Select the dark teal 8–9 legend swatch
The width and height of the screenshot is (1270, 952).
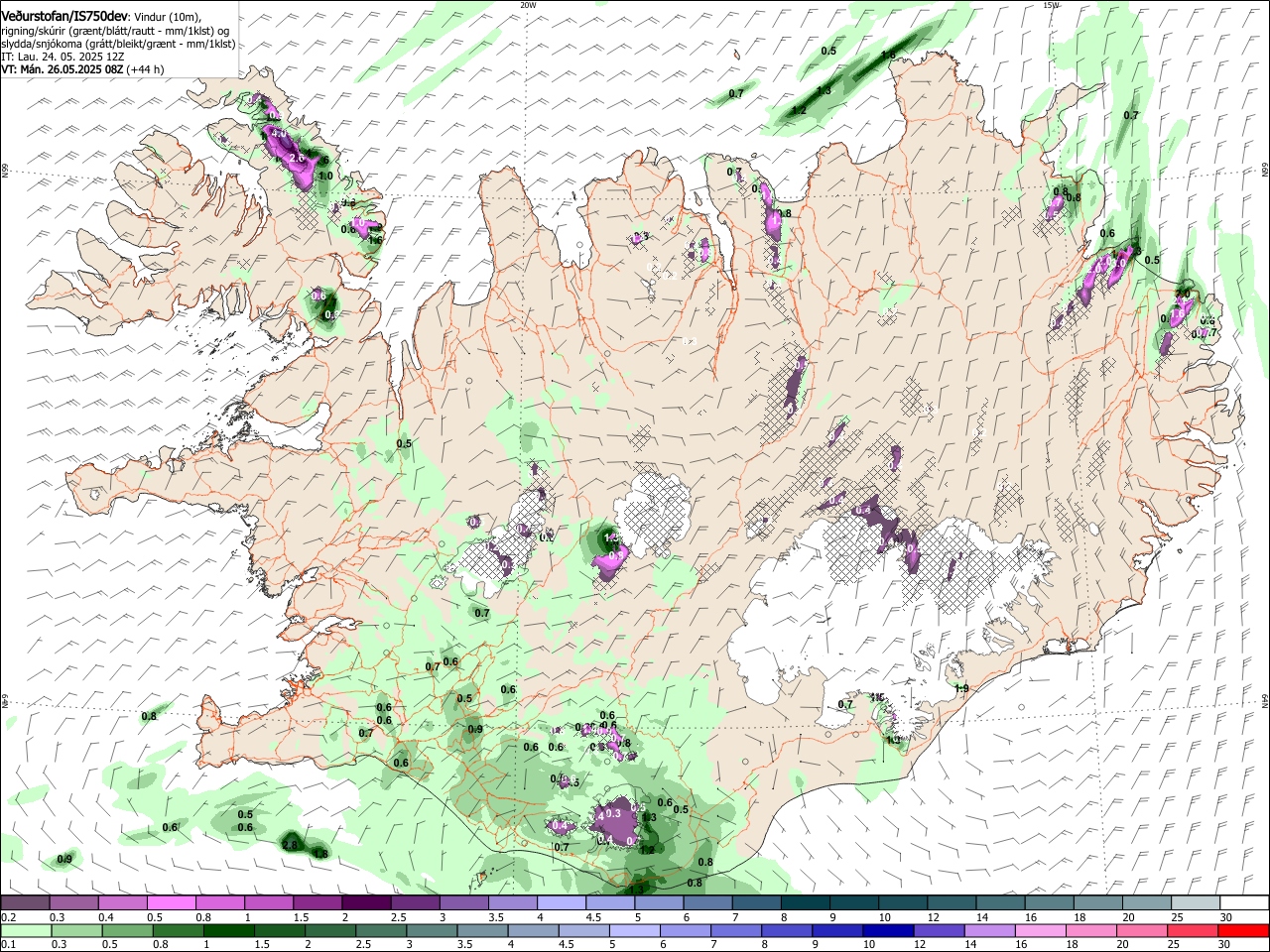coord(806,902)
